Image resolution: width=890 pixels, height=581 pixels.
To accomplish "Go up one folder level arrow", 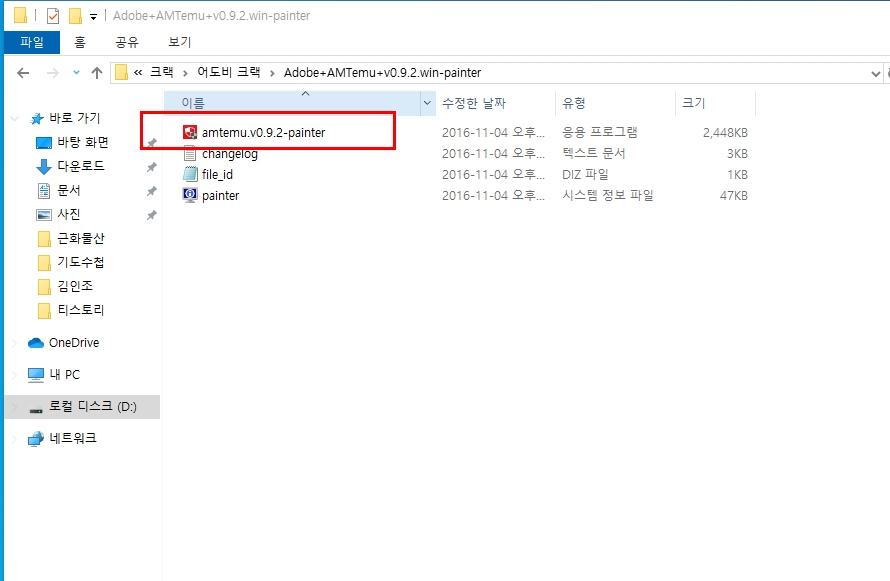I will point(96,73).
